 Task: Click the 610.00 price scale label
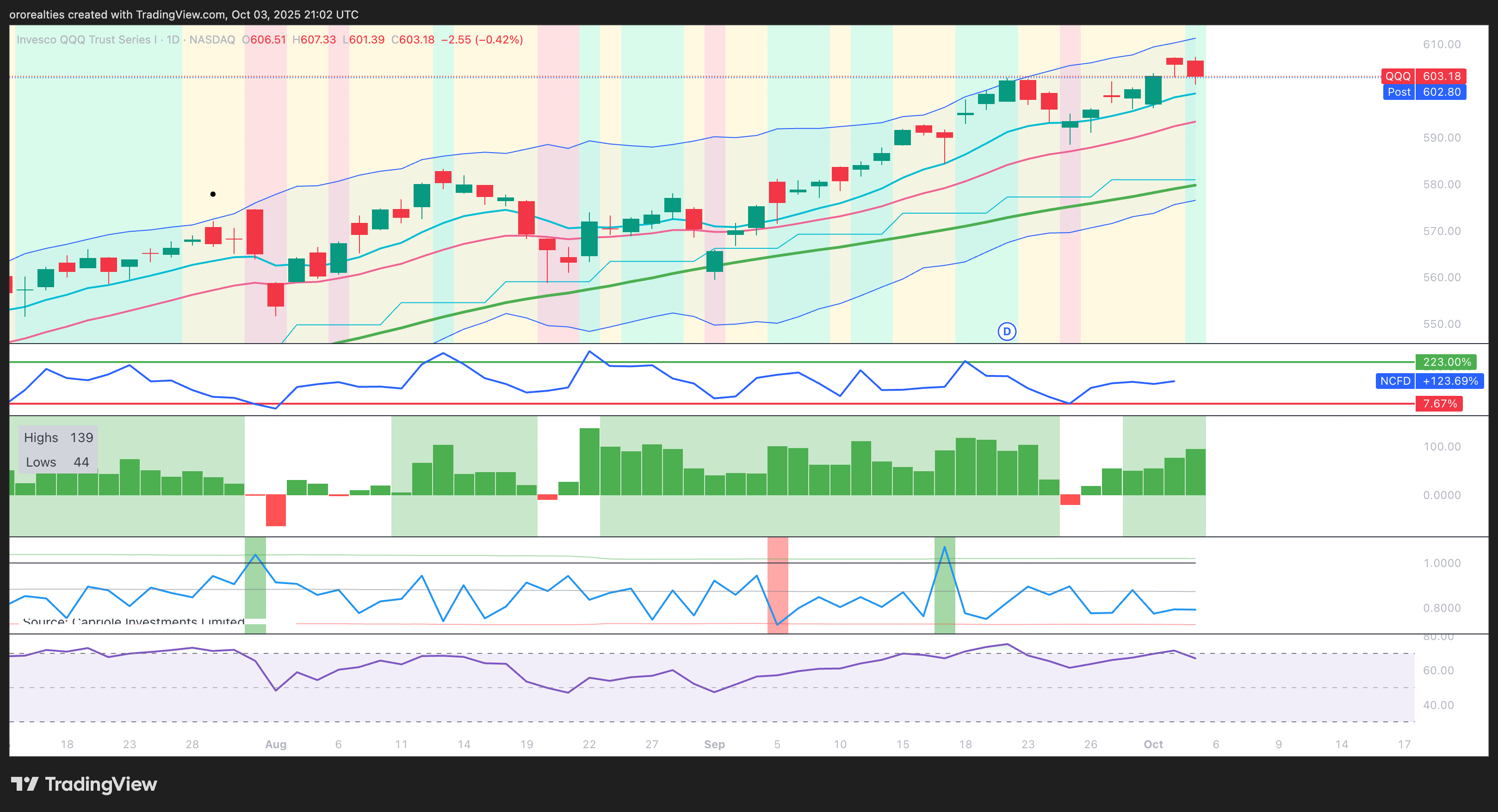pos(1442,44)
